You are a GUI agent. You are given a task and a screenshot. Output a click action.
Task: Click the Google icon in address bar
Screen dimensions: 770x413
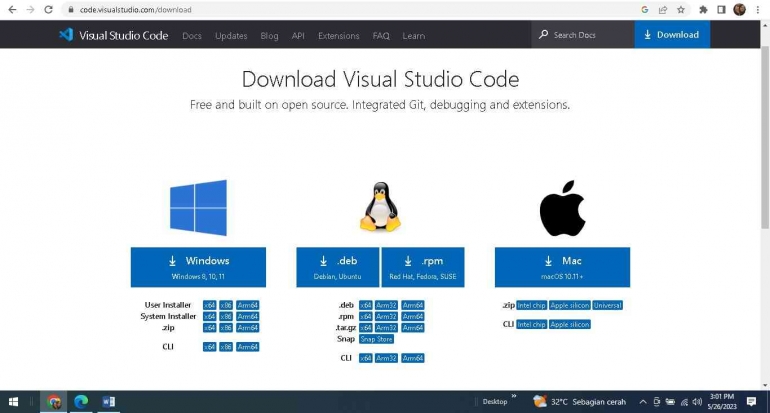(x=645, y=10)
